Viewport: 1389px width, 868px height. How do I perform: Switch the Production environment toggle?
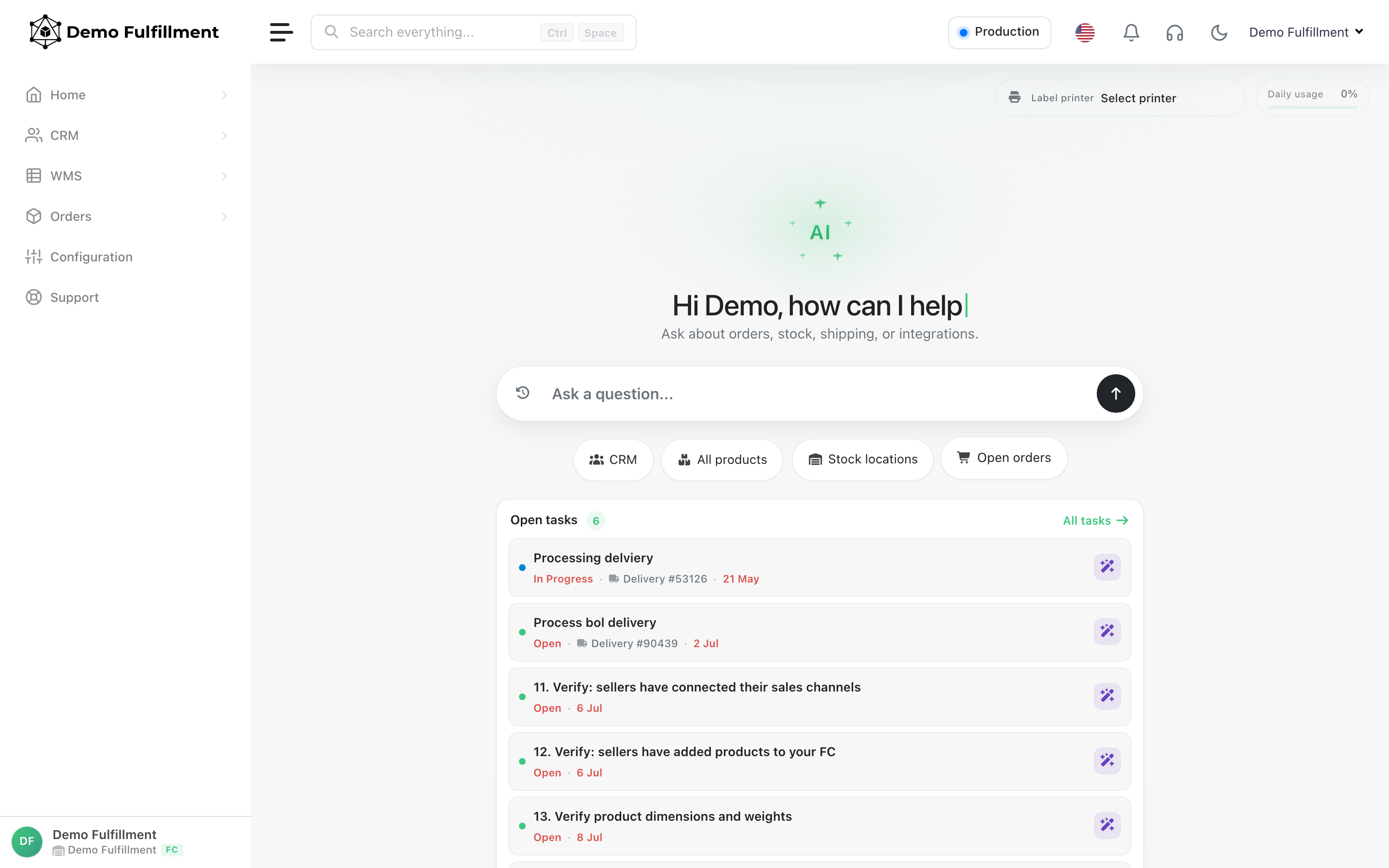(x=999, y=32)
